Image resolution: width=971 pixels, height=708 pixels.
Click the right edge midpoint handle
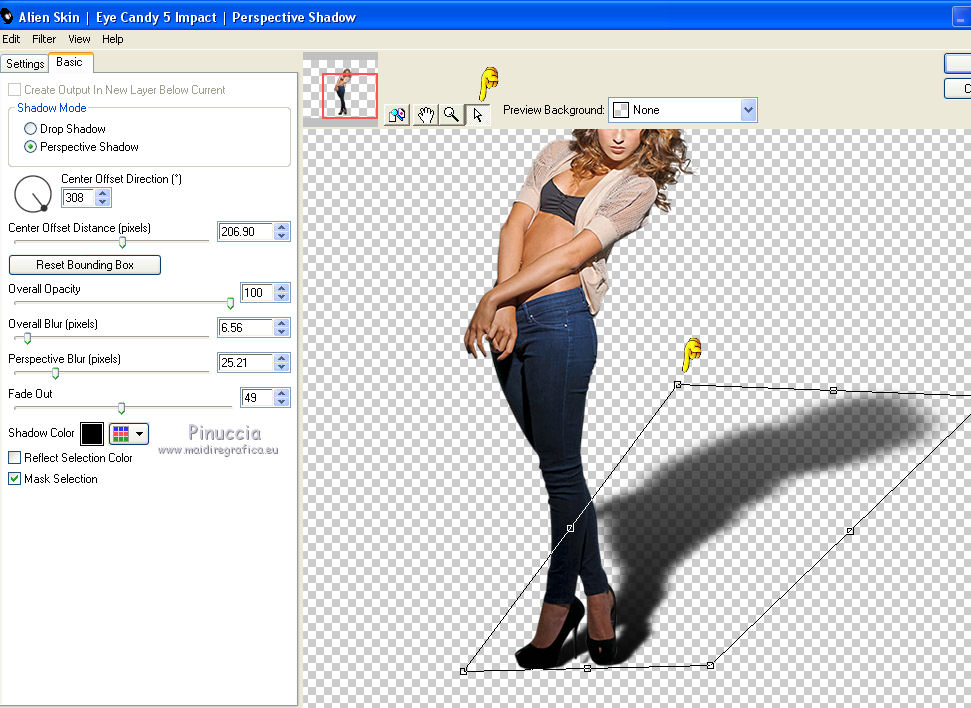(x=850, y=530)
